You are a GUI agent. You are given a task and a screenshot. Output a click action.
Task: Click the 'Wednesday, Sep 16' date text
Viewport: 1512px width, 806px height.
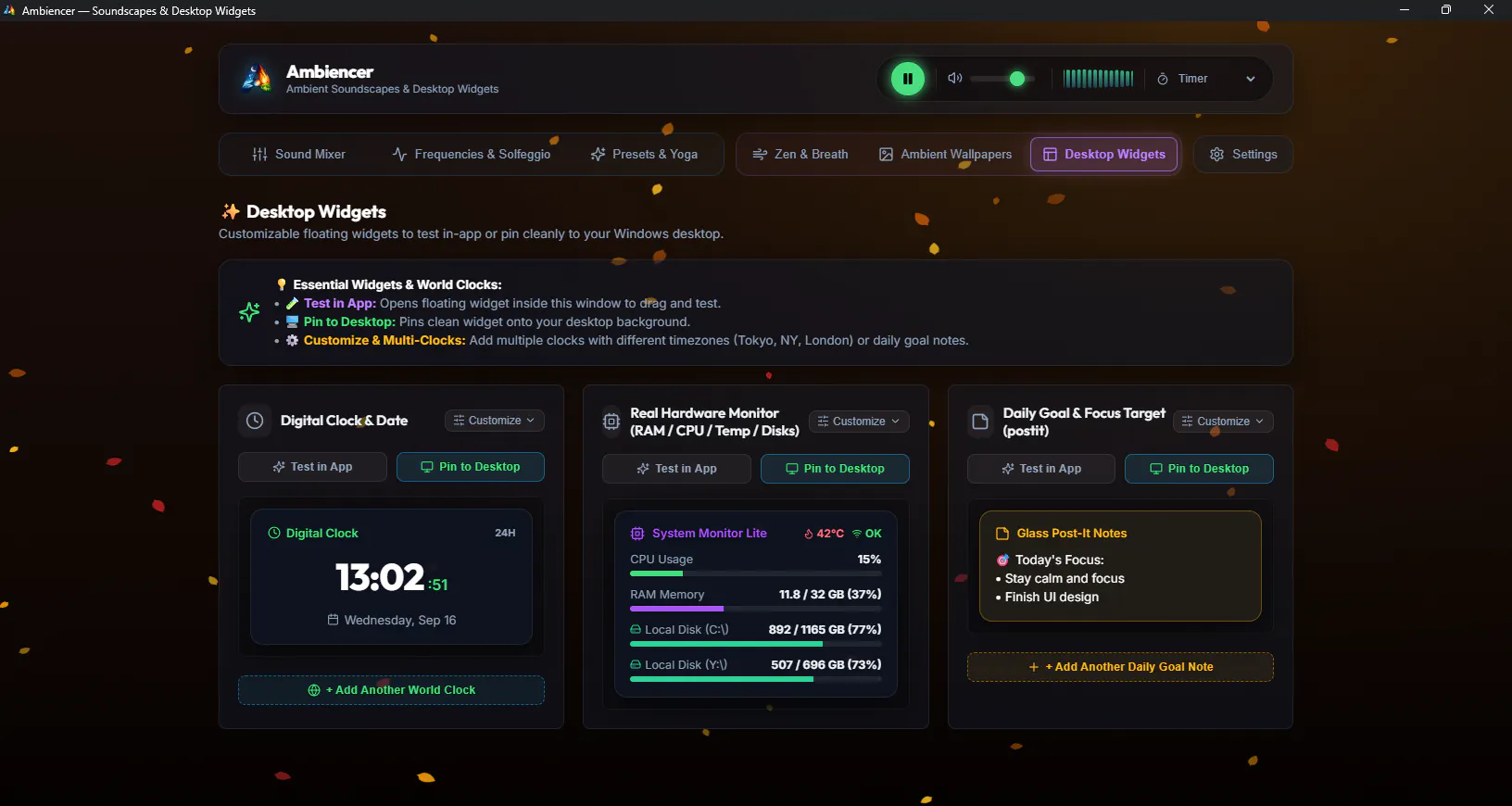click(x=400, y=620)
